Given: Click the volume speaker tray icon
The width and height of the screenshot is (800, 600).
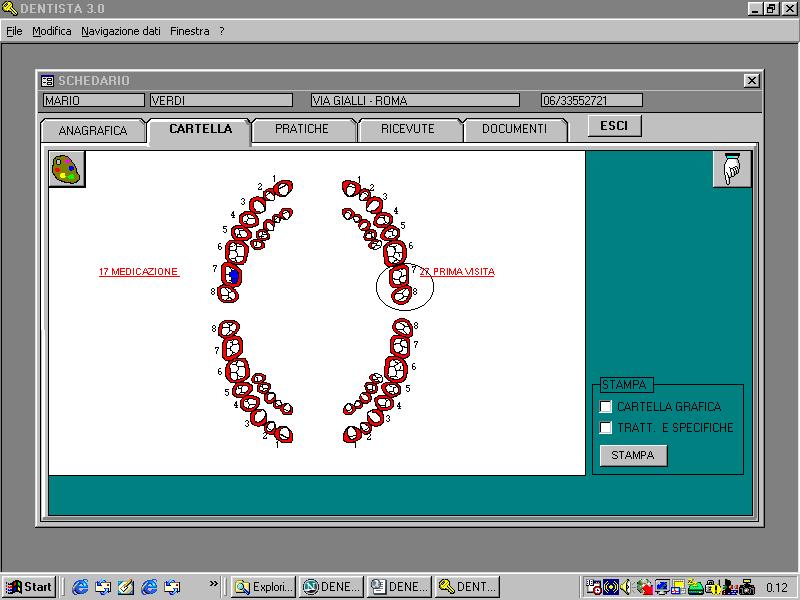Looking at the screenshot, I should (x=626, y=587).
